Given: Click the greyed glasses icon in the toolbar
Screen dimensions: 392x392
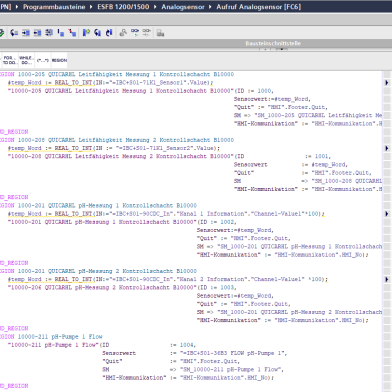Looking at the screenshot, I should (x=146, y=32).
